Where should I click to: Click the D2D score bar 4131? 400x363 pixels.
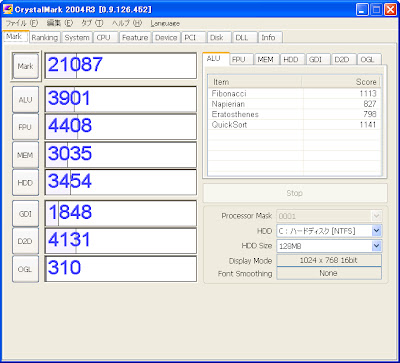121,241
